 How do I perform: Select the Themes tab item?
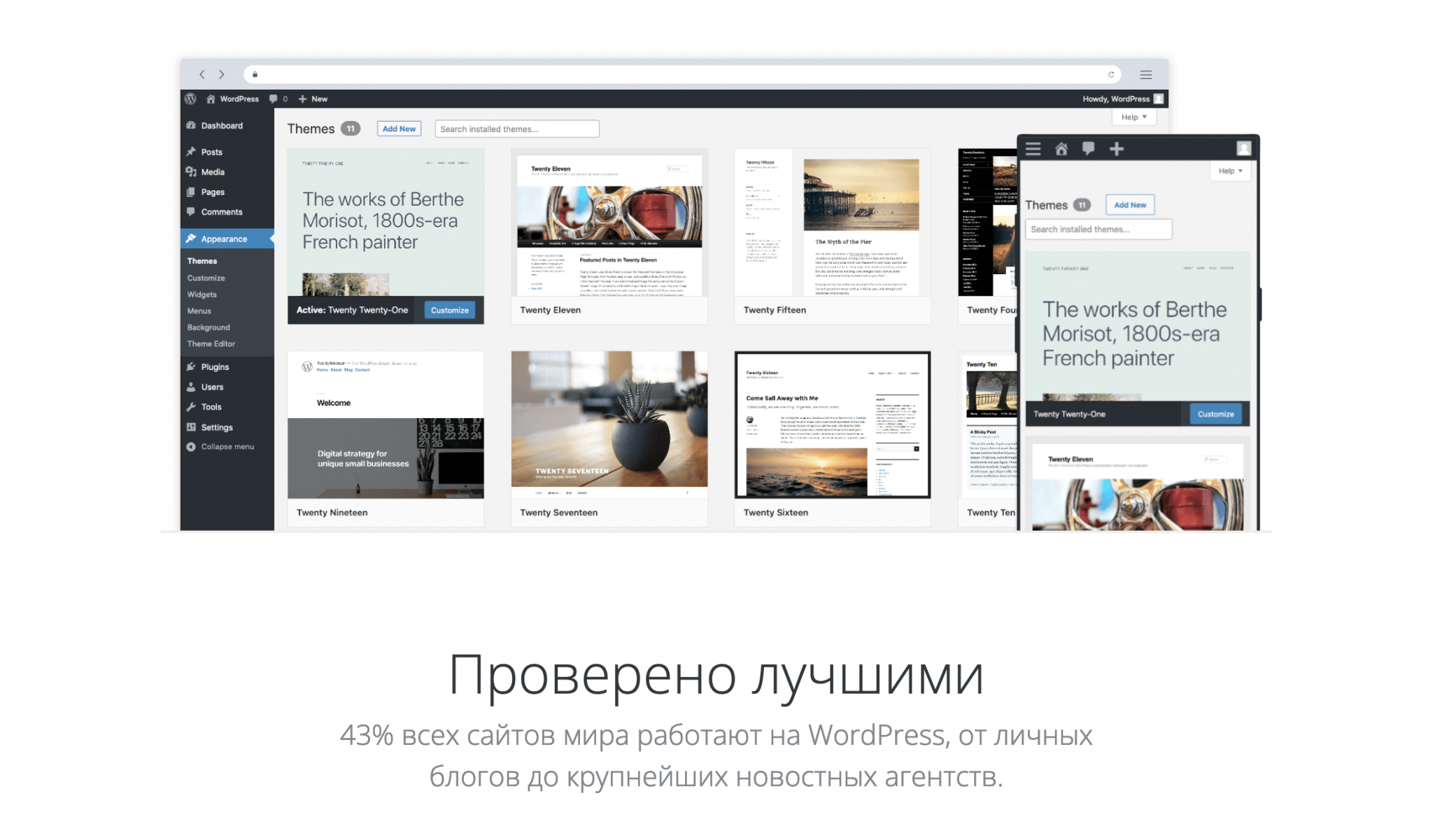click(x=205, y=261)
